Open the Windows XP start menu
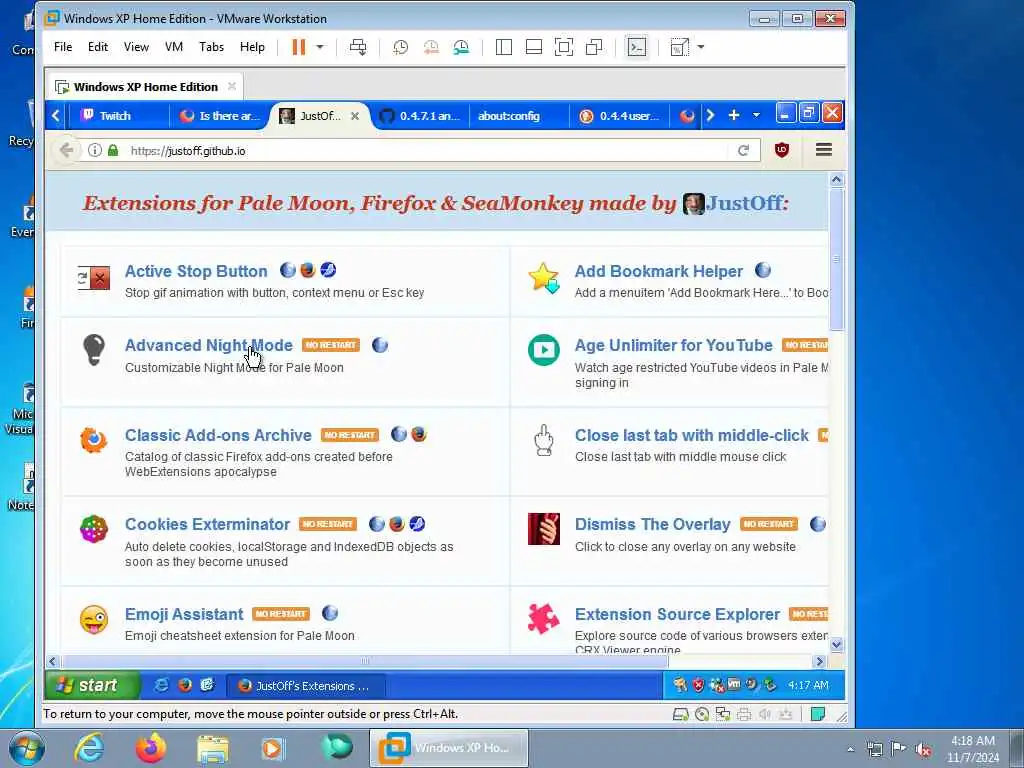1024x768 pixels. click(x=92, y=685)
